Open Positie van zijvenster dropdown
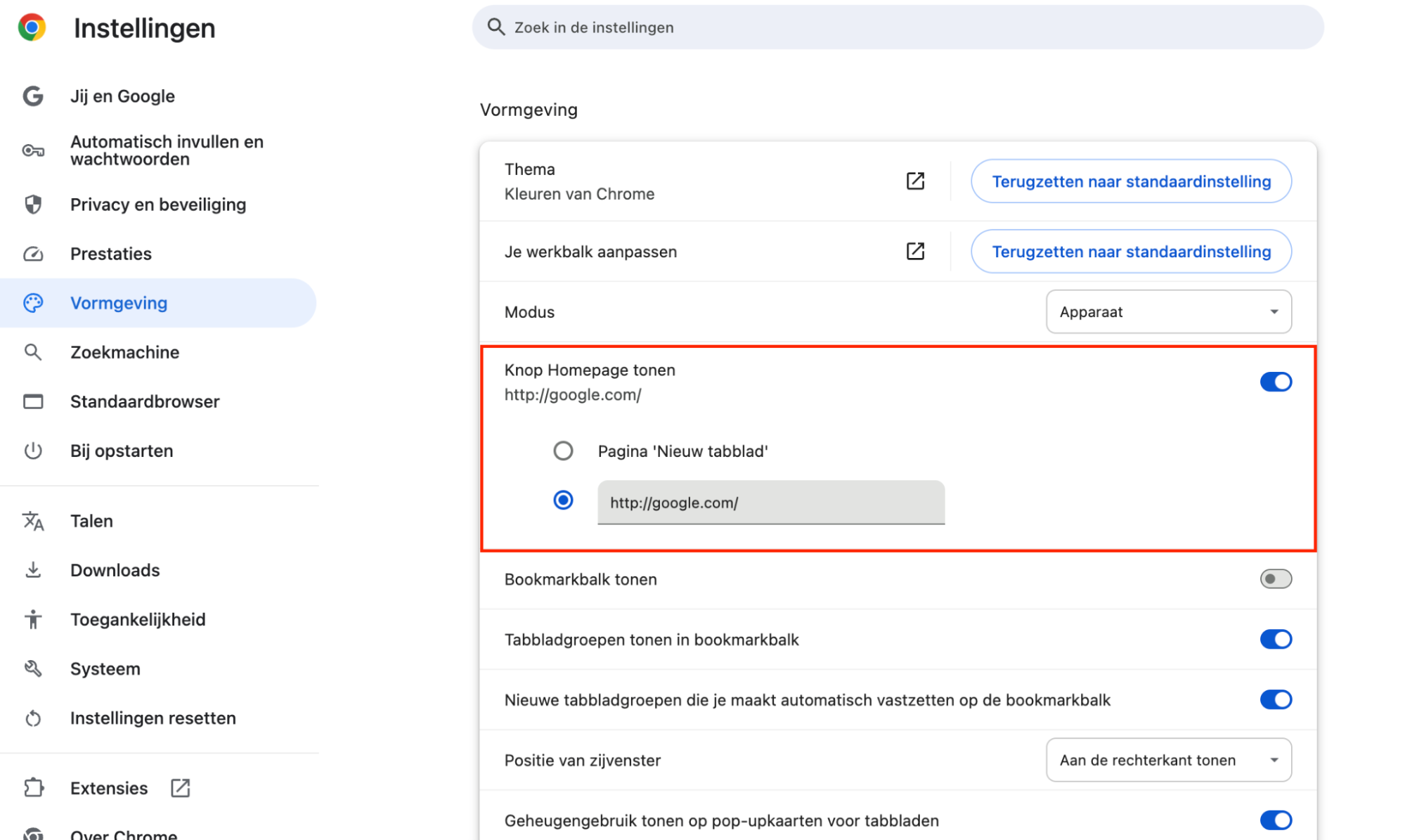 click(x=1168, y=760)
